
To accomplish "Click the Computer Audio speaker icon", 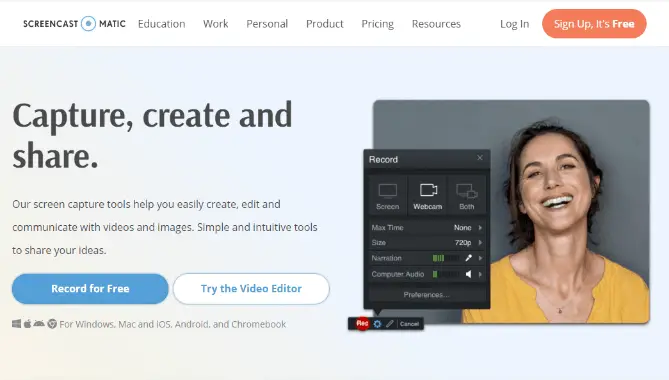I will (x=468, y=274).
